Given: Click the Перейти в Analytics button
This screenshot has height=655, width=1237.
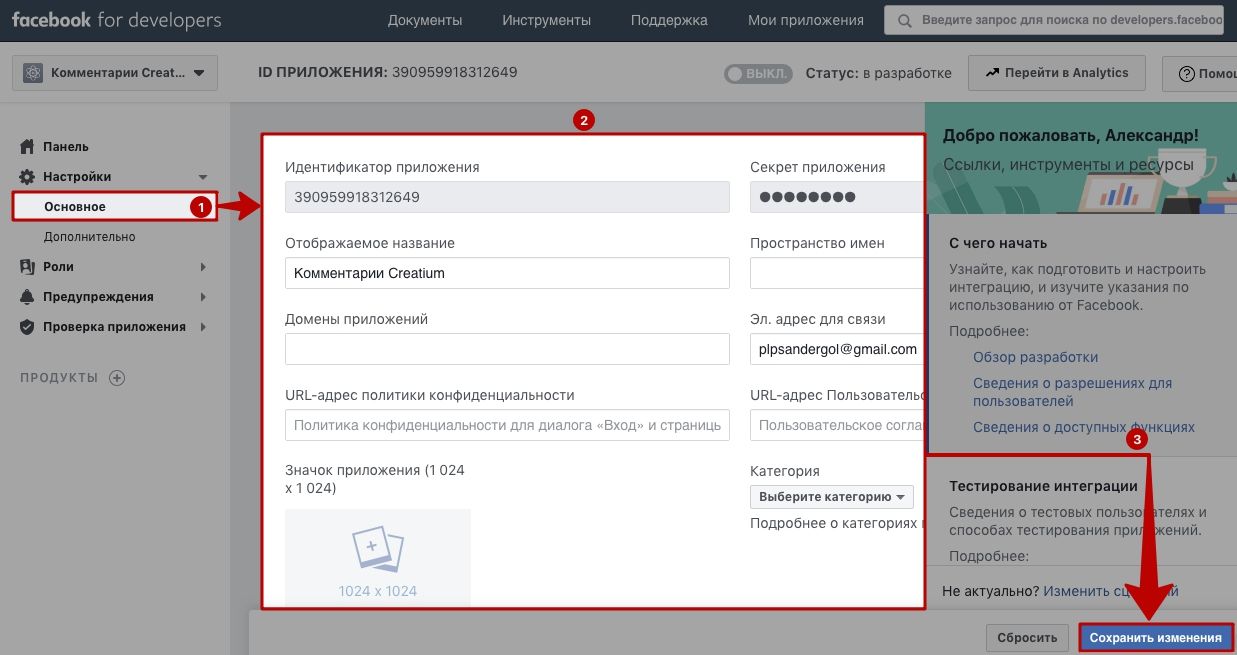Looking at the screenshot, I should (x=1057, y=73).
